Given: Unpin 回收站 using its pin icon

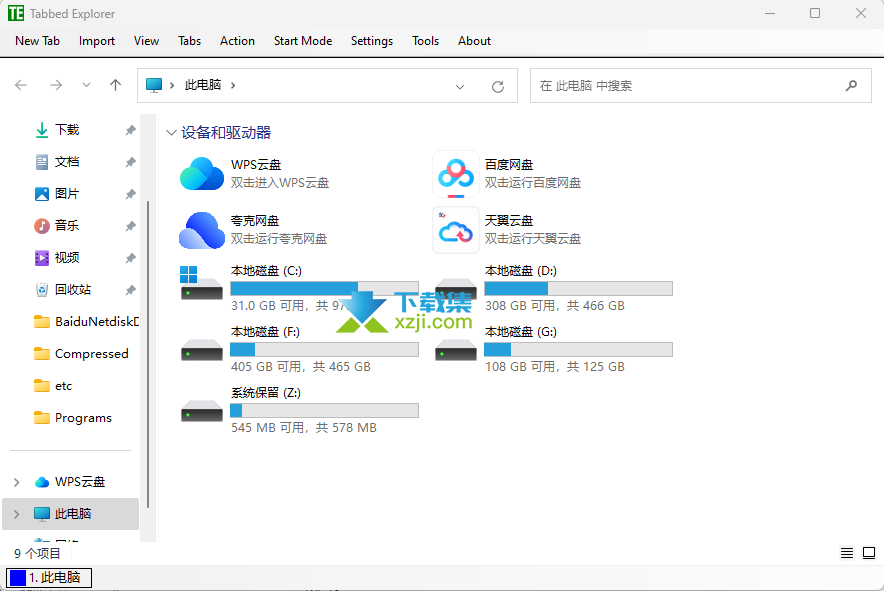Looking at the screenshot, I should pyautogui.click(x=130, y=290).
